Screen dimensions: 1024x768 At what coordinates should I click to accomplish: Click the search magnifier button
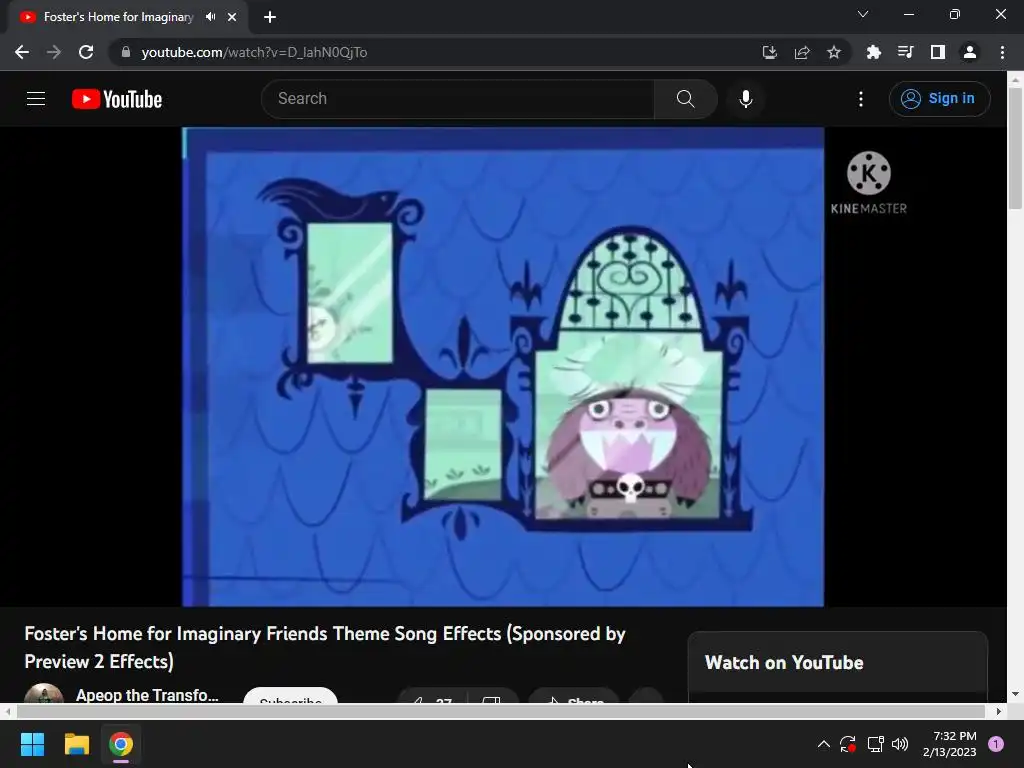tap(685, 99)
